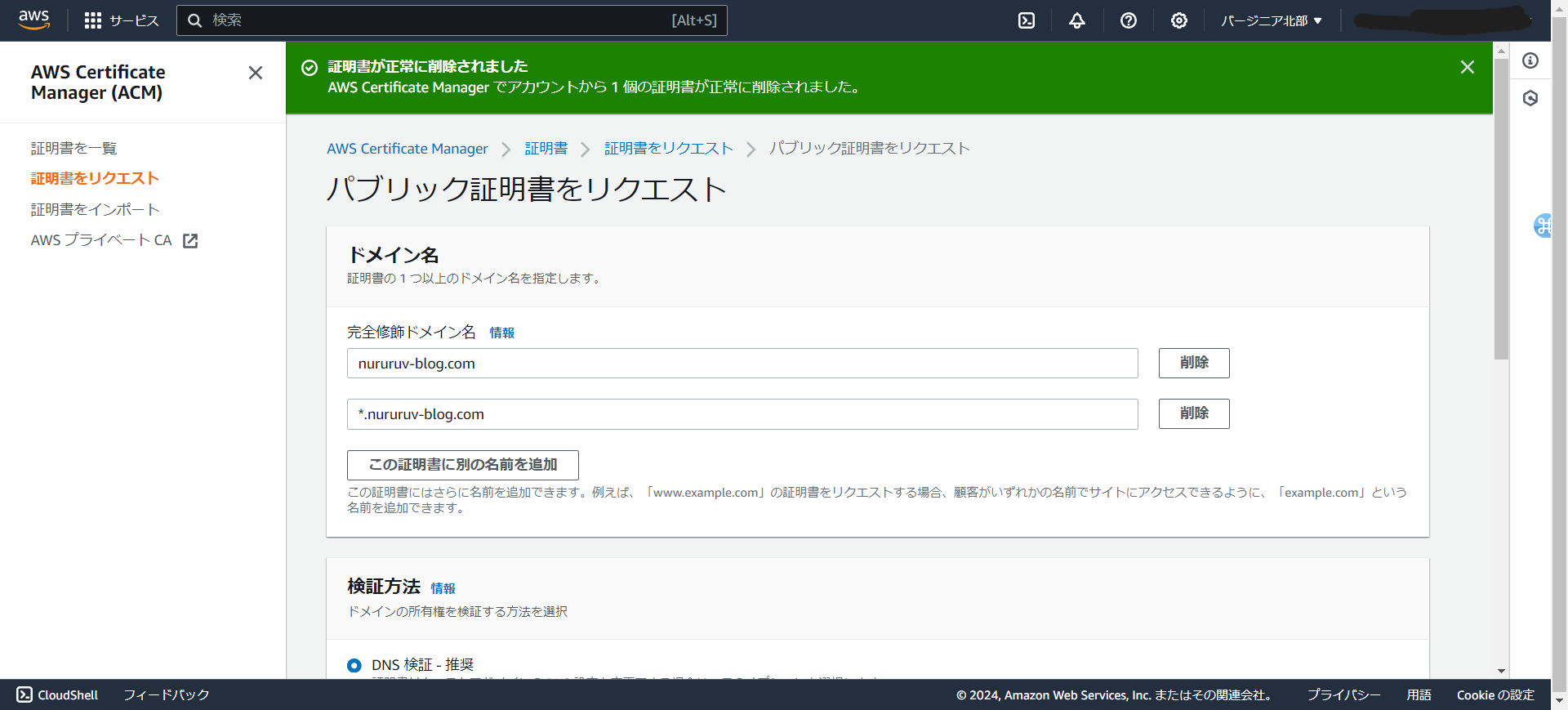Click the 検証方法 section heading
Viewport: 1568px width, 710px height.
[384, 587]
